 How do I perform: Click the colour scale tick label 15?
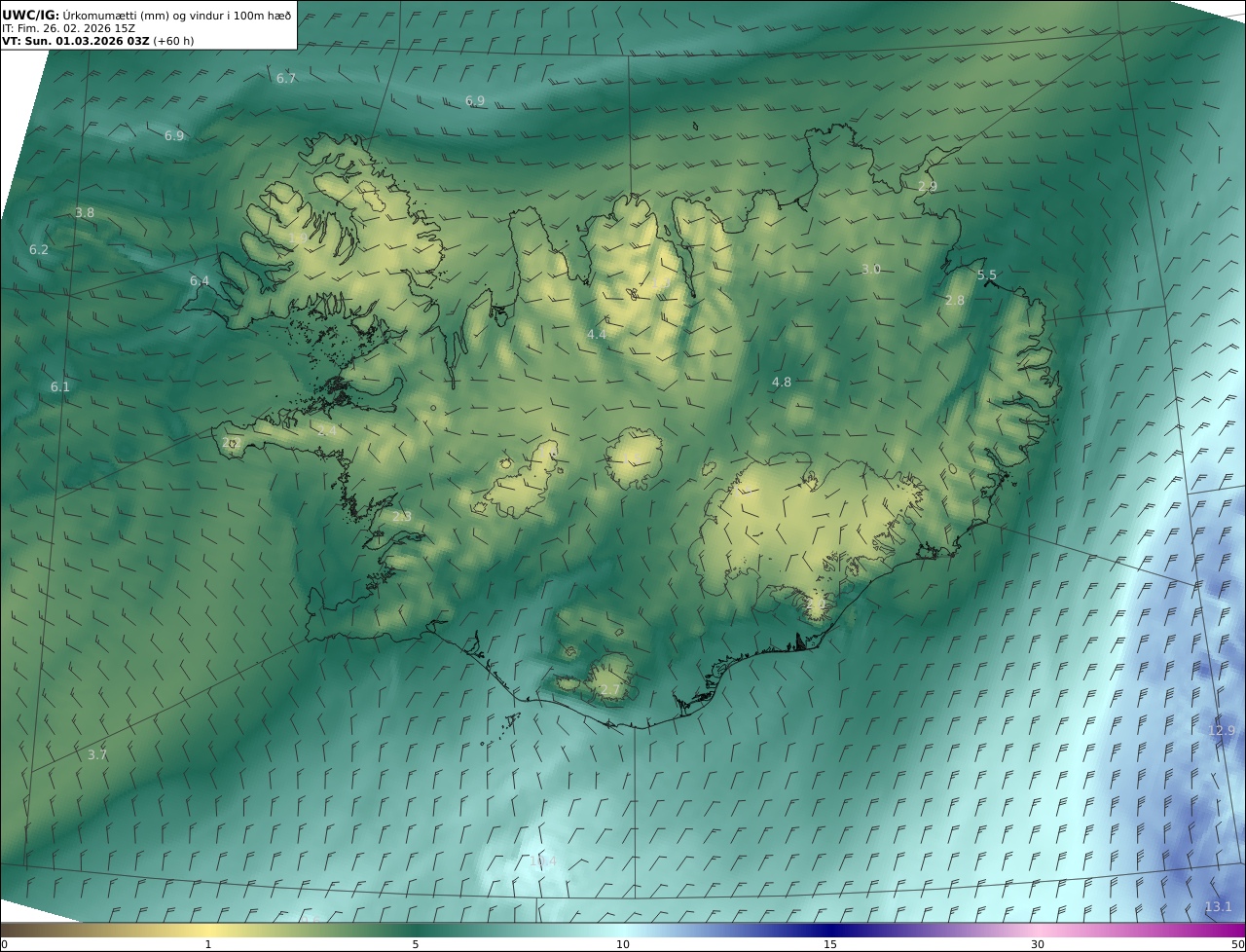click(x=830, y=944)
